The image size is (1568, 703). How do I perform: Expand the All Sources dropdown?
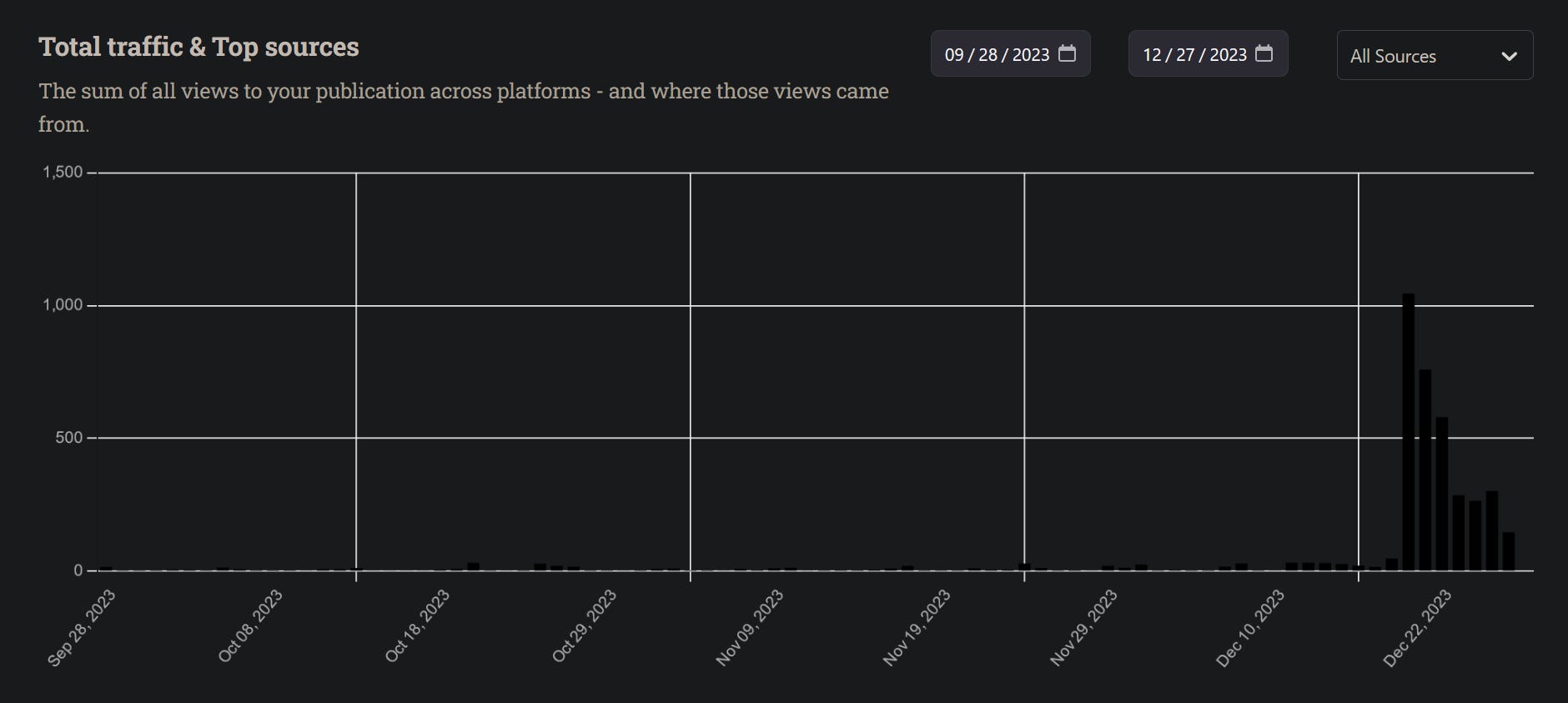point(1435,55)
